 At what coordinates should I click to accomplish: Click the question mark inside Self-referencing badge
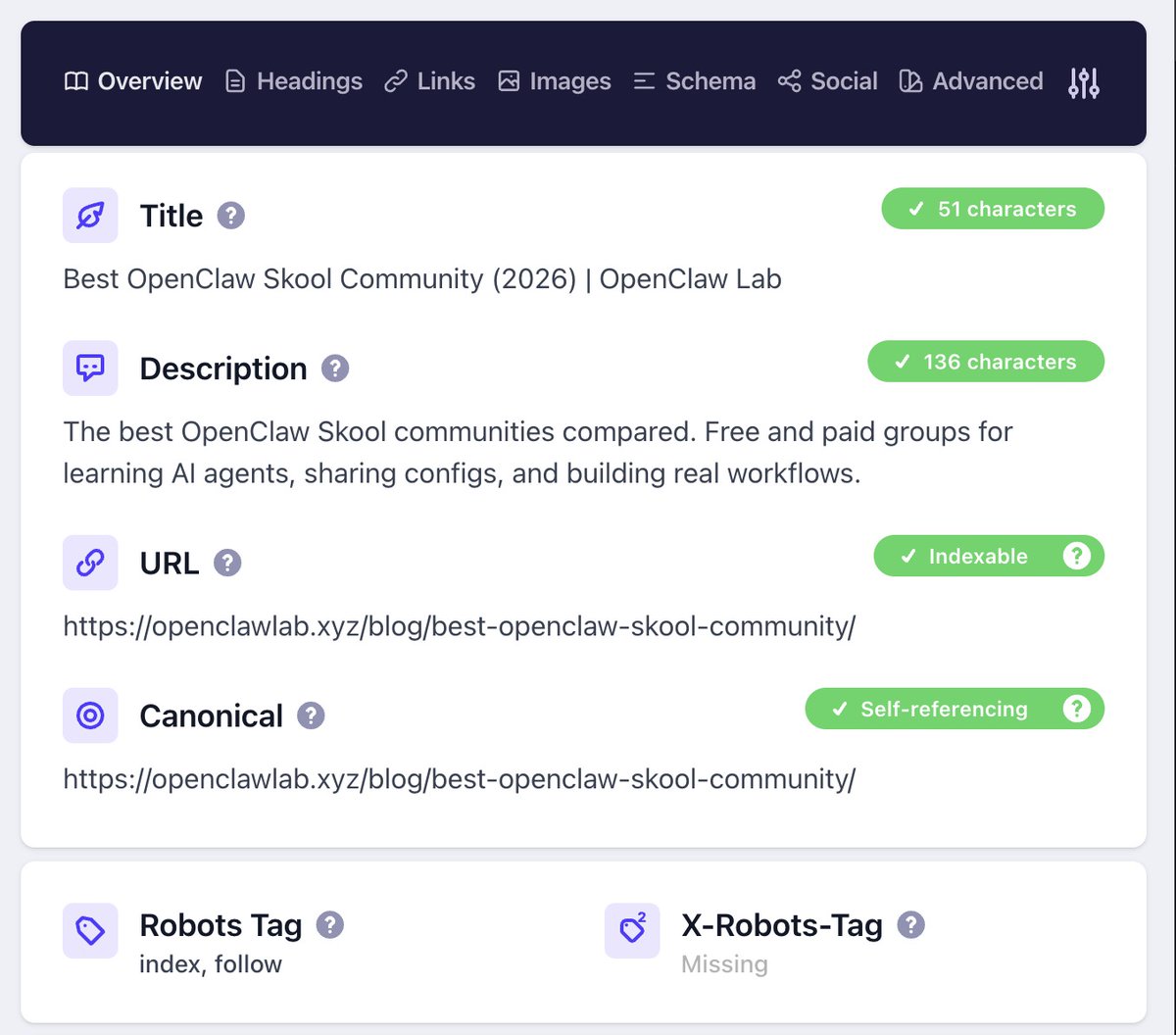tap(1076, 710)
